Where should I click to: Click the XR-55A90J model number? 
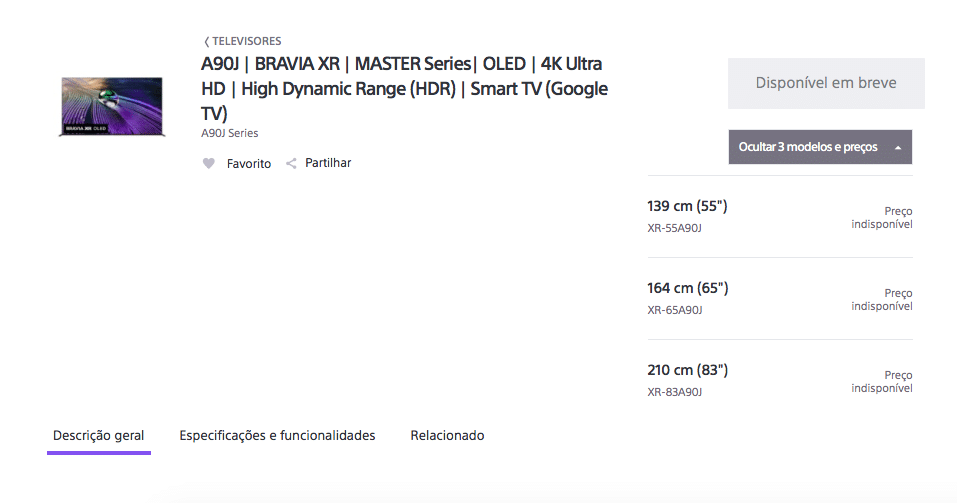pyautogui.click(x=674, y=228)
